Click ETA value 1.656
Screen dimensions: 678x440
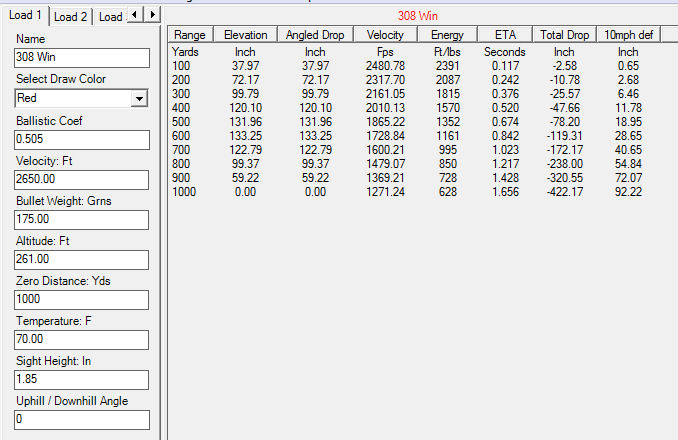(505, 191)
